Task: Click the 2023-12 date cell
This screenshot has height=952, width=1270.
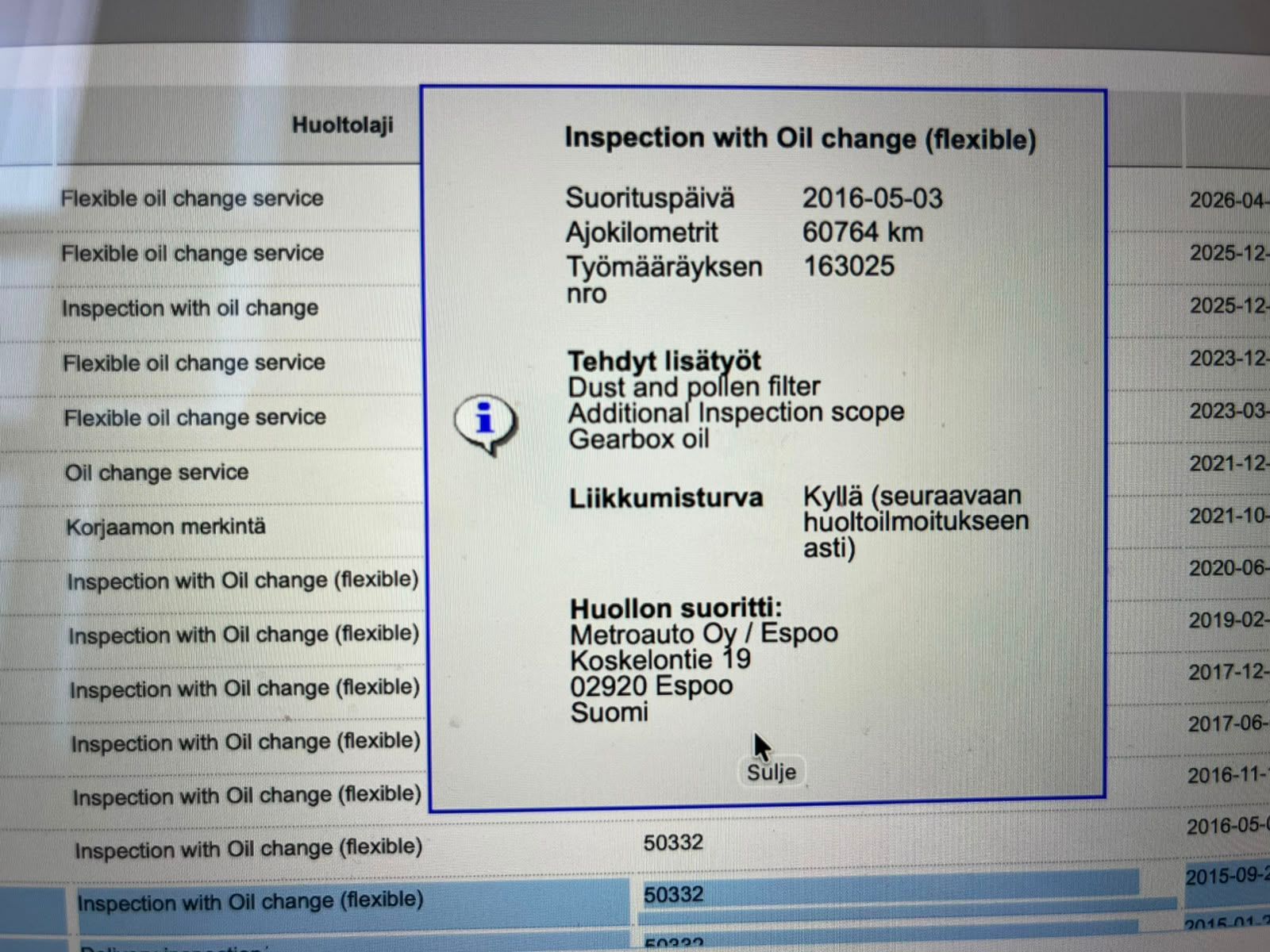Action: tap(1229, 359)
